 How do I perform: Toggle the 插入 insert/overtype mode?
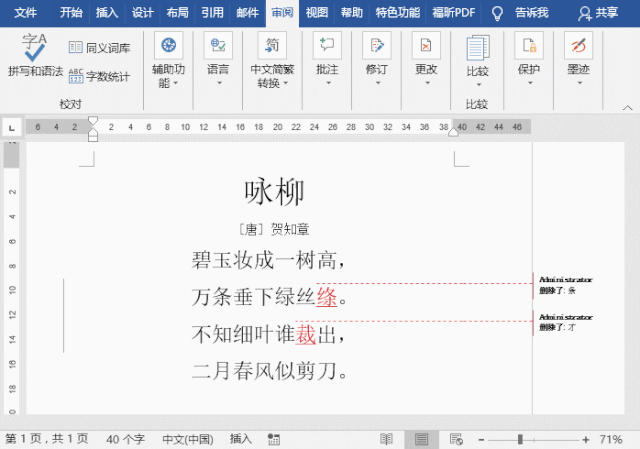(x=241, y=439)
